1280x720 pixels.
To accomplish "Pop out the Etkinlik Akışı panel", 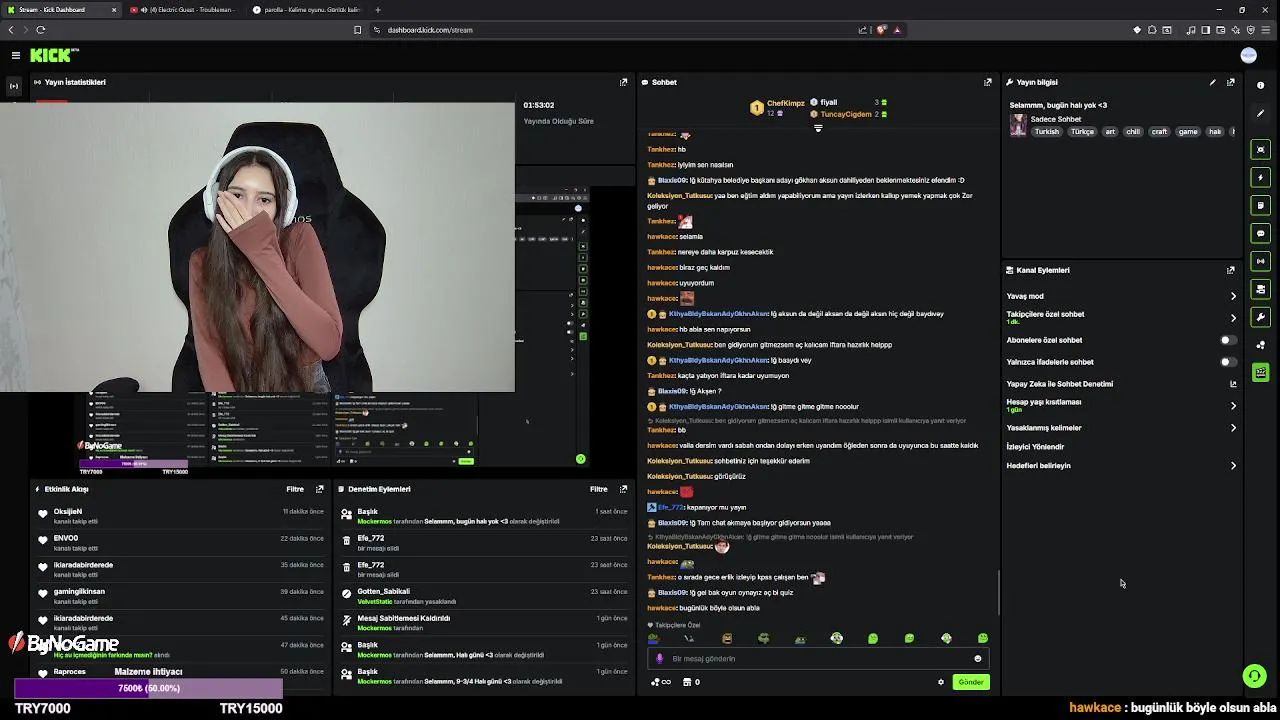I will coord(319,489).
